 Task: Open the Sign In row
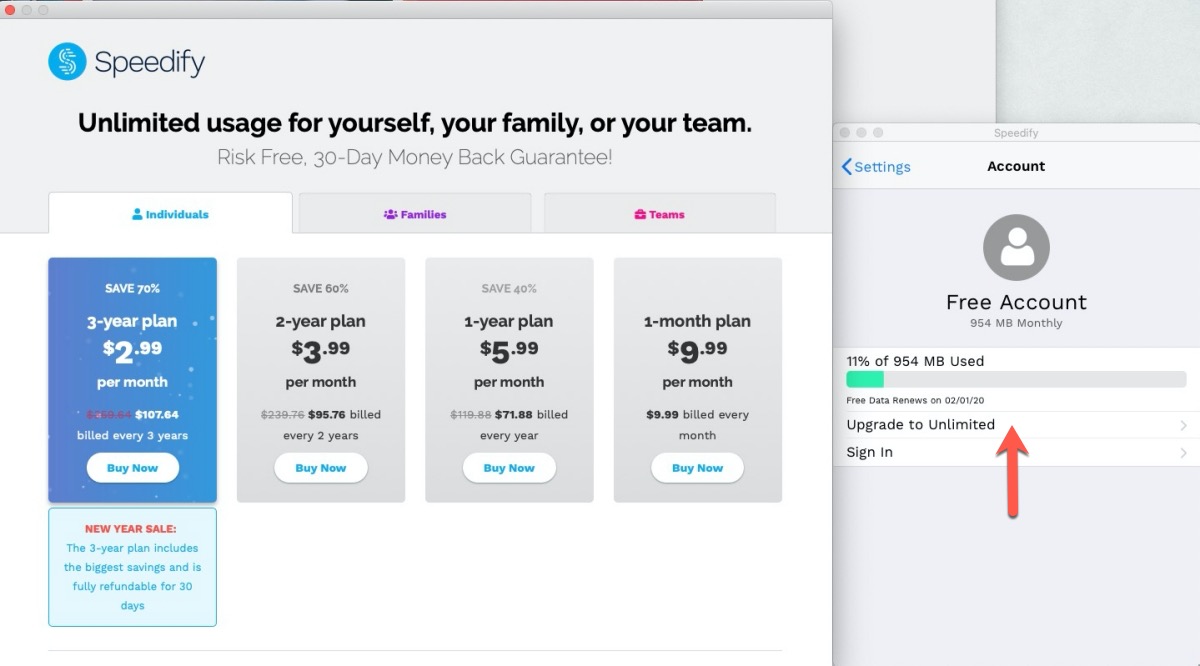coord(870,453)
